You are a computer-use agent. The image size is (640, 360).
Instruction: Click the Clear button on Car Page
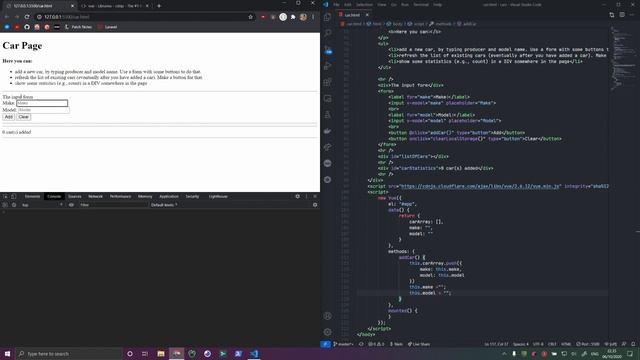click(x=24, y=117)
